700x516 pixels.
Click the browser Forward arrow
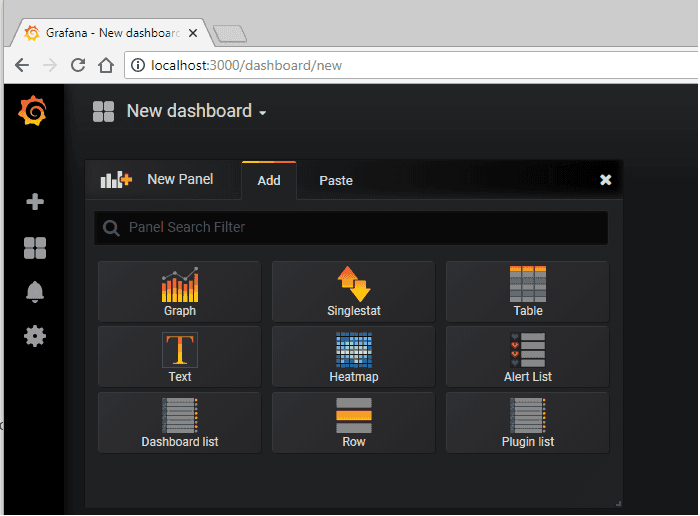(x=50, y=66)
